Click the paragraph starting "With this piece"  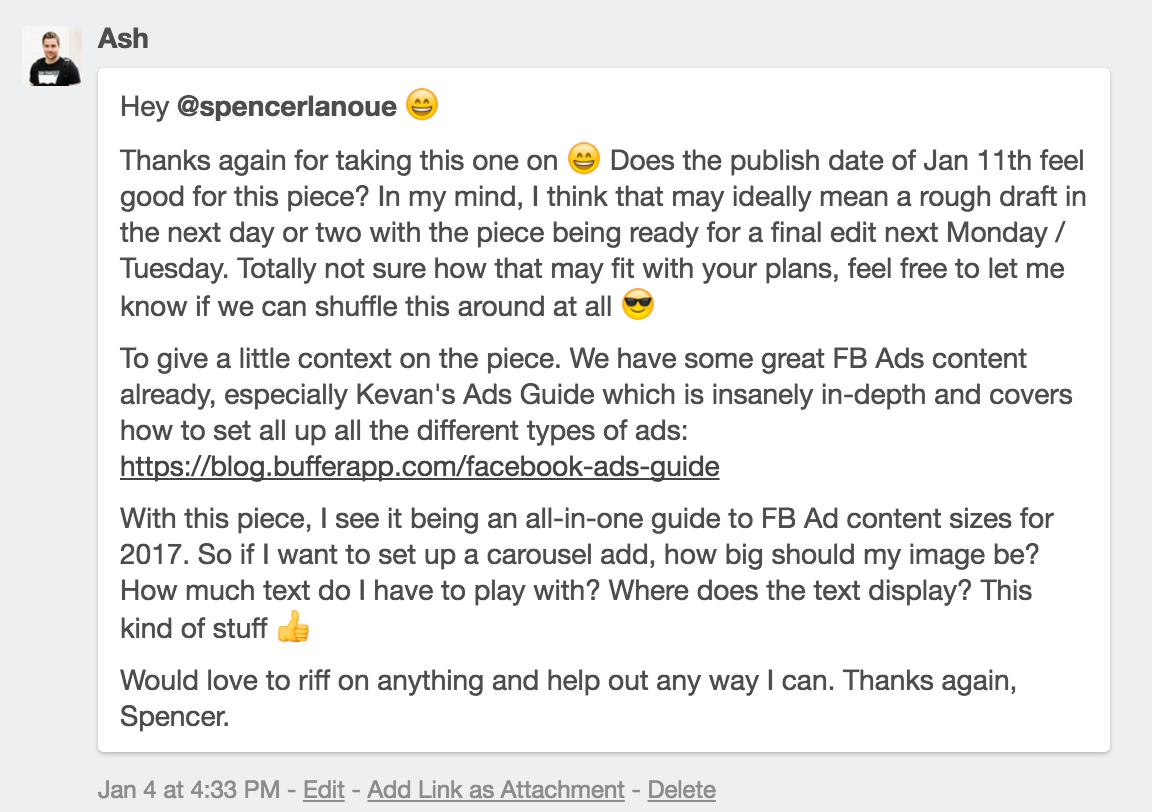click(587, 573)
